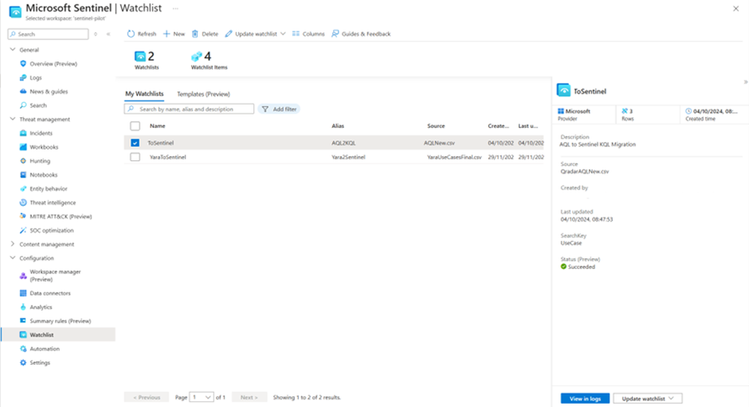Open Analytics sidebar icon

pos(23,307)
